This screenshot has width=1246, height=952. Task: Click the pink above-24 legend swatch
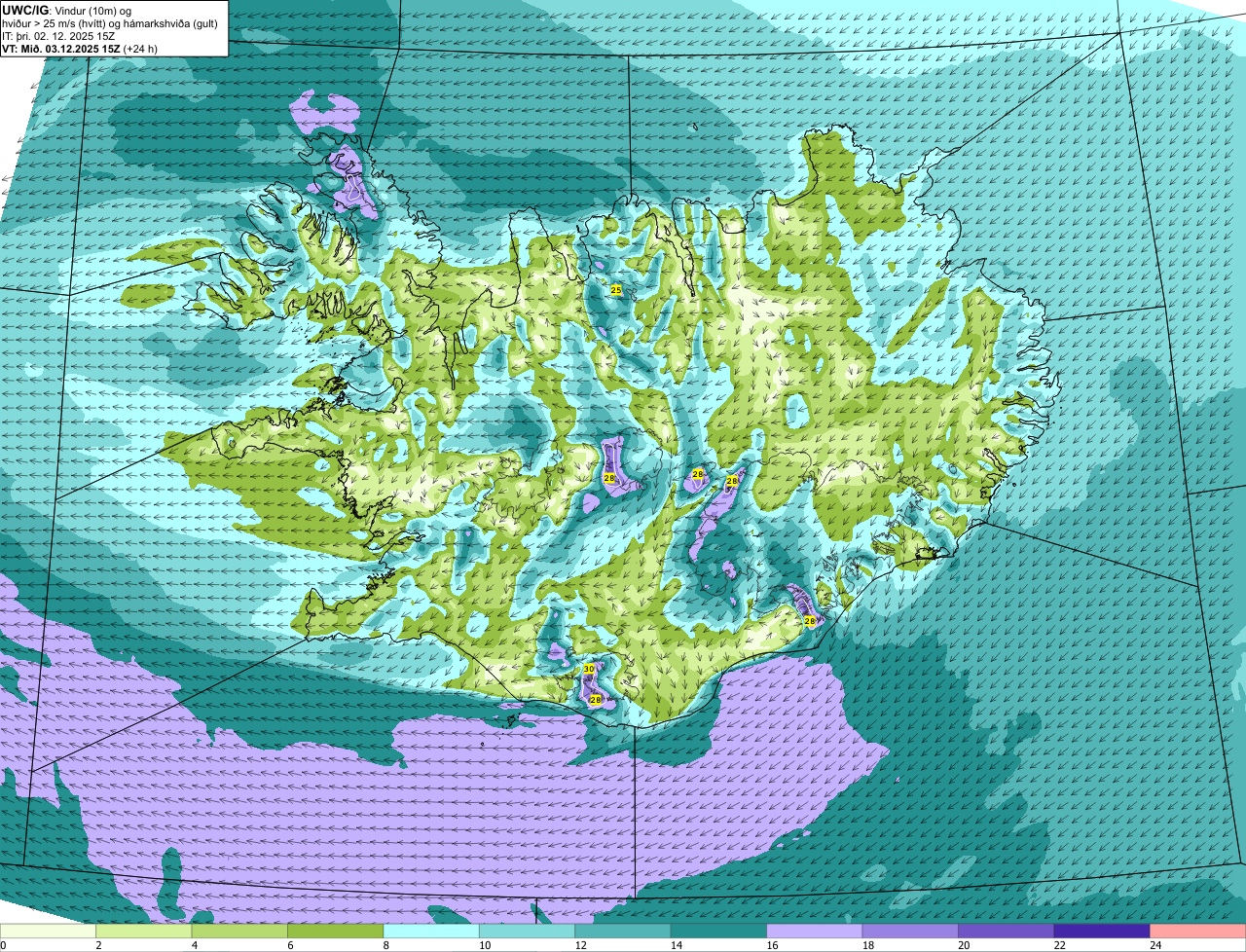(1198, 932)
